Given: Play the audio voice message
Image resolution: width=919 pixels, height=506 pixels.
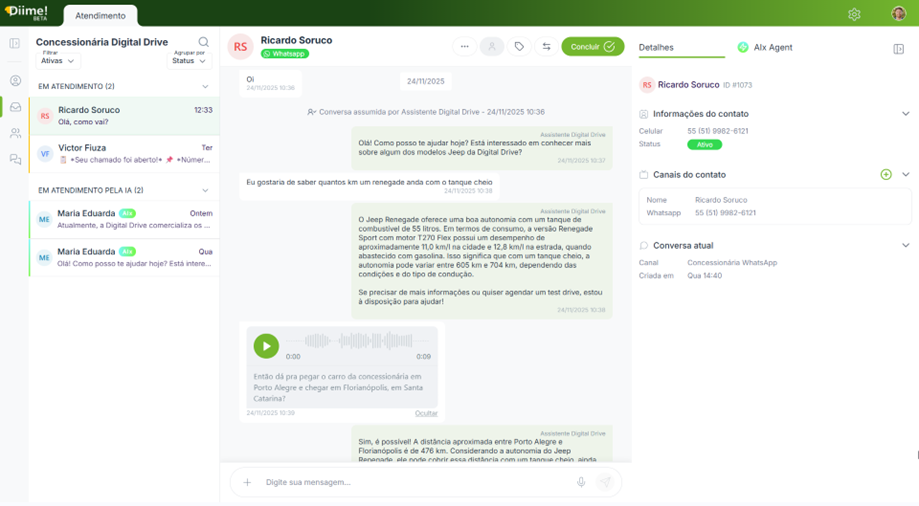Looking at the screenshot, I should (x=266, y=346).
